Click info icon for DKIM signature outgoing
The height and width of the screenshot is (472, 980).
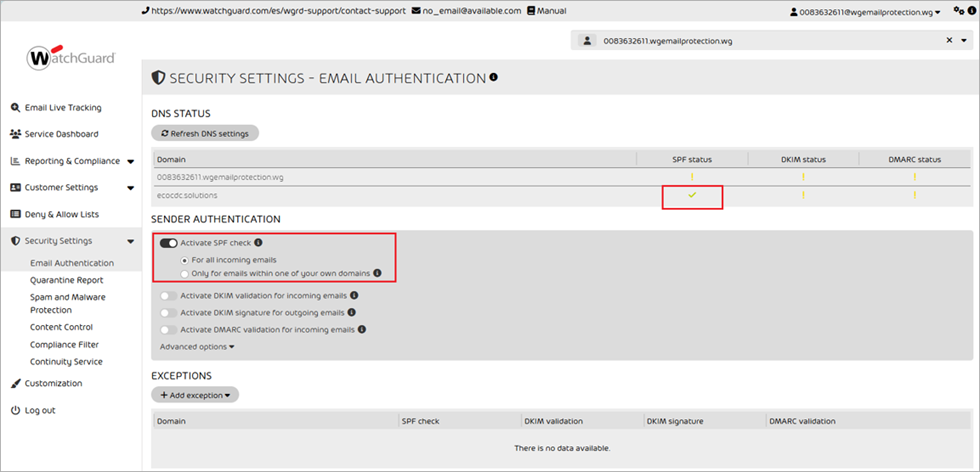[351, 312]
